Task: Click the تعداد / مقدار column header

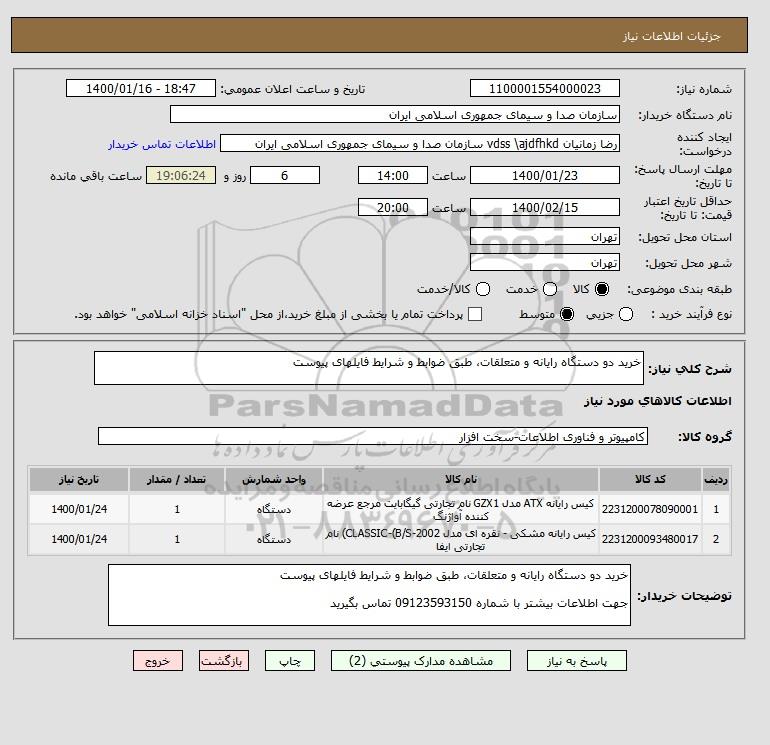Action: (177, 479)
